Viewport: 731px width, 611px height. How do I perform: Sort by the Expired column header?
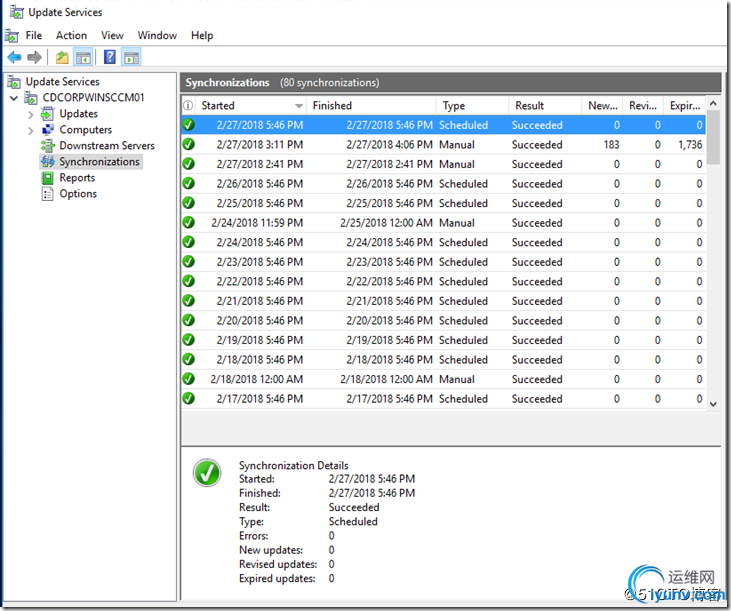coord(684,106)
